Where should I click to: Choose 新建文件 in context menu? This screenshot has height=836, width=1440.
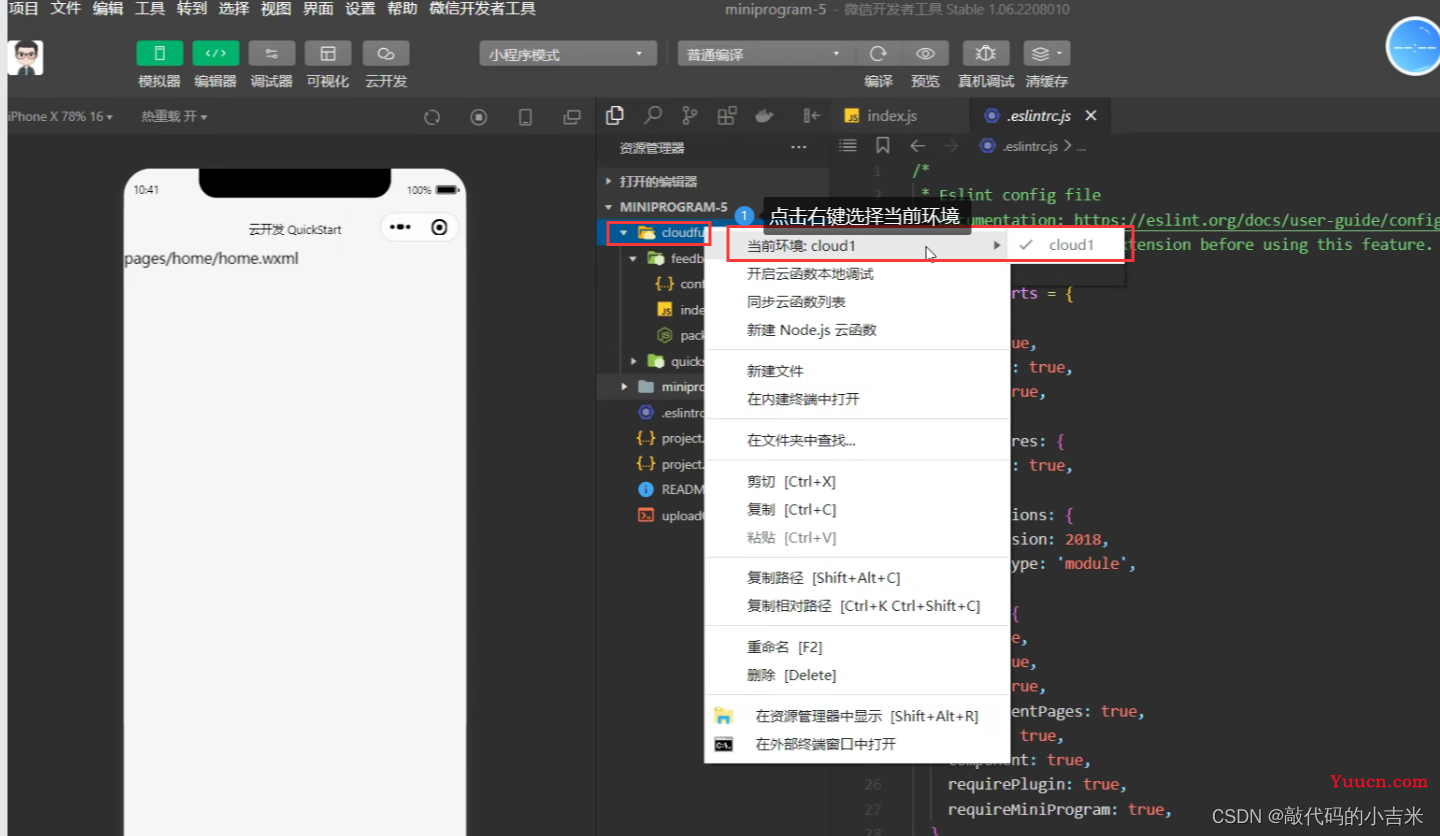point(857,371)
